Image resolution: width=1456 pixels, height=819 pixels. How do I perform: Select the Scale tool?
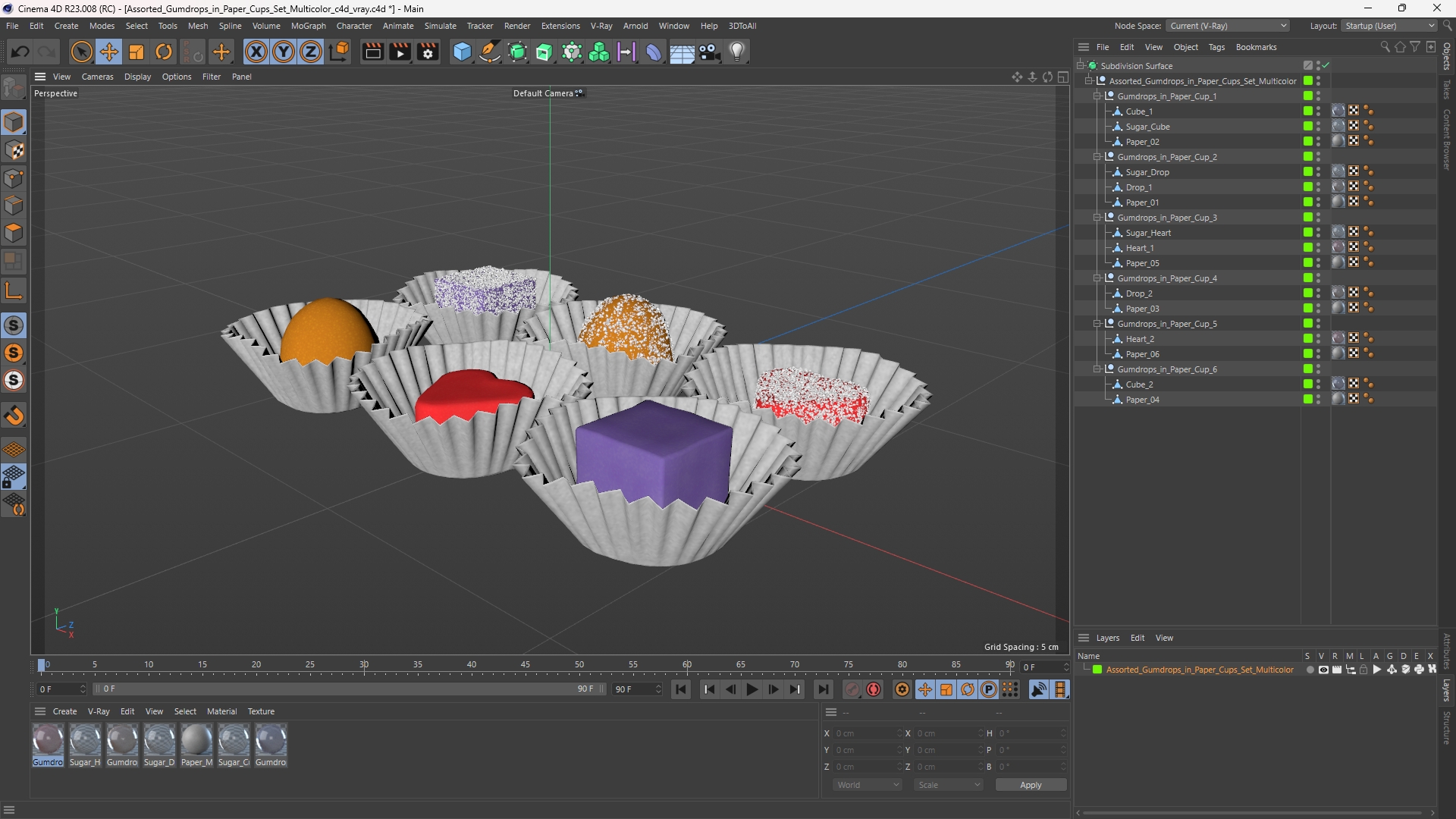[x=136, y=52]
